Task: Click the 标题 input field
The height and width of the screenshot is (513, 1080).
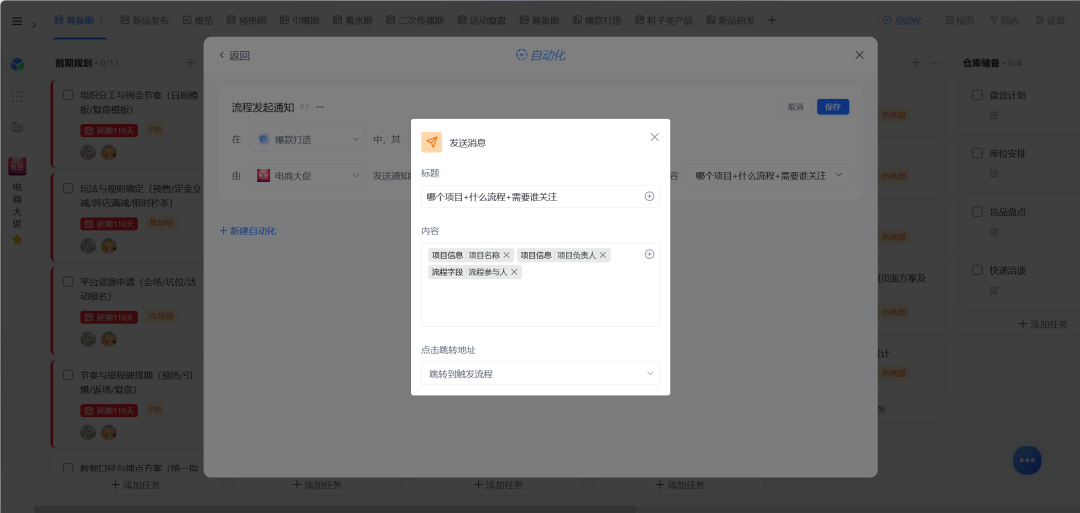Action: pos(540,196)
